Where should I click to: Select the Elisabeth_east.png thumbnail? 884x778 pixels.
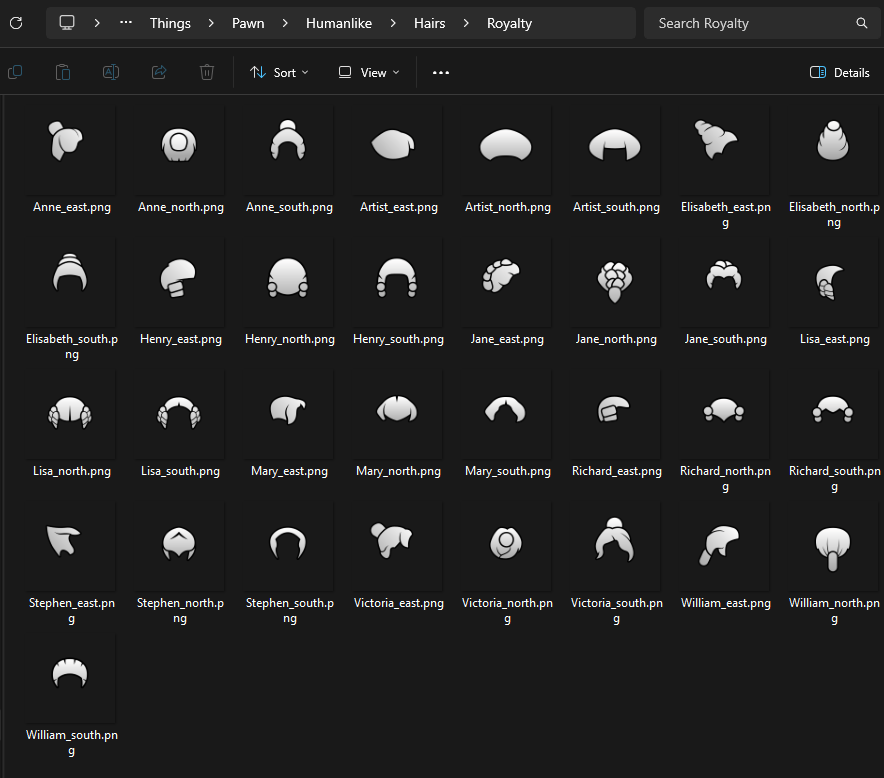click(x=716, y=139)
